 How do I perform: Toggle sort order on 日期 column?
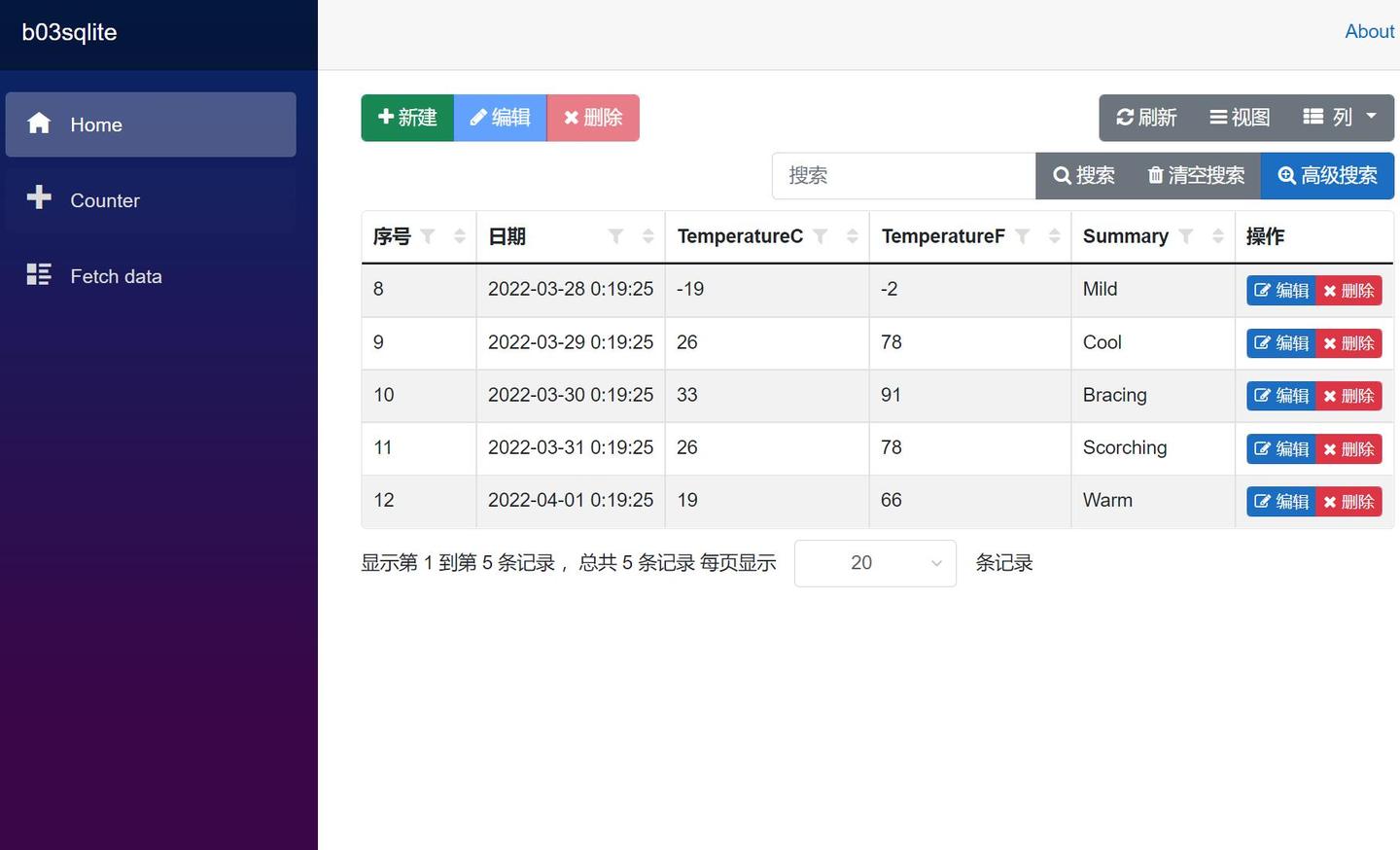coord(647,235)
